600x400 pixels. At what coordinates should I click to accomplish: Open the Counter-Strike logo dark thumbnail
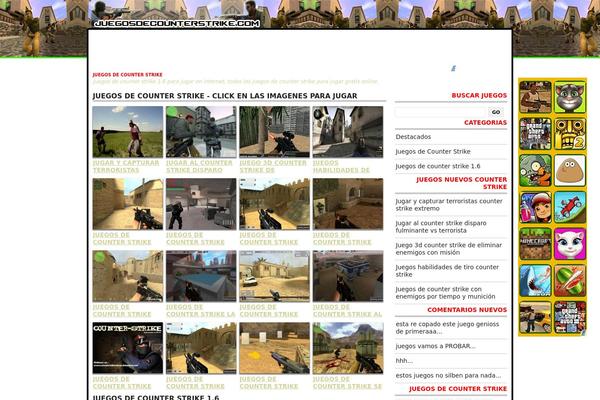click(127, 348)
